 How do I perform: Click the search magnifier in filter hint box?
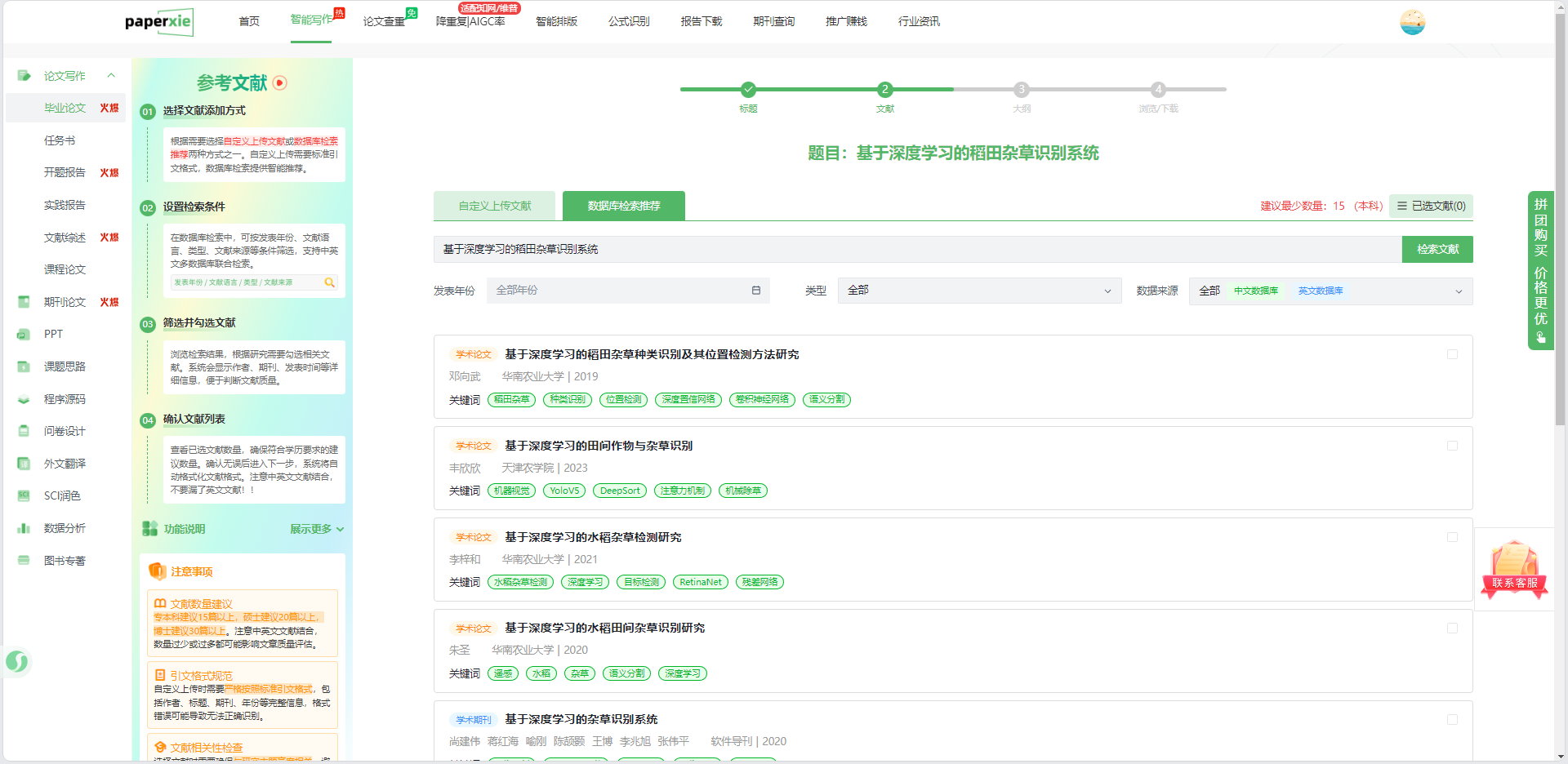330,282
